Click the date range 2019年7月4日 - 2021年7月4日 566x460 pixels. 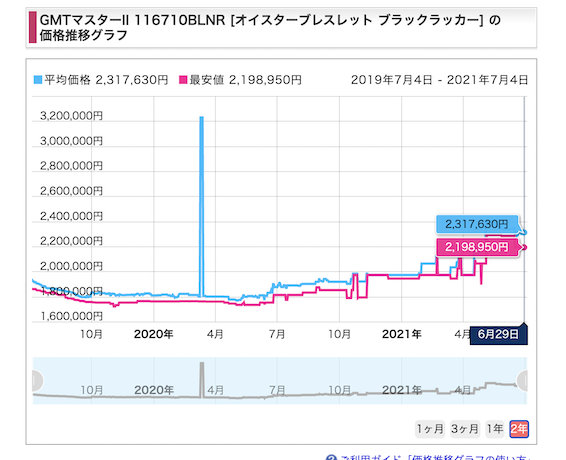click(439, 80)
